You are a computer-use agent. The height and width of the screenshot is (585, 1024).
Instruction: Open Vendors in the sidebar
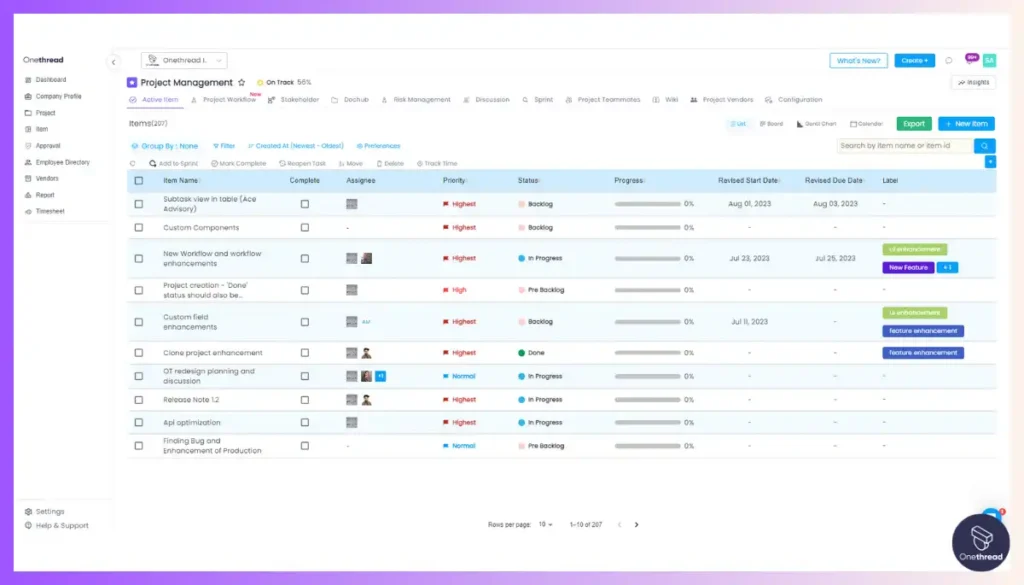41,178
